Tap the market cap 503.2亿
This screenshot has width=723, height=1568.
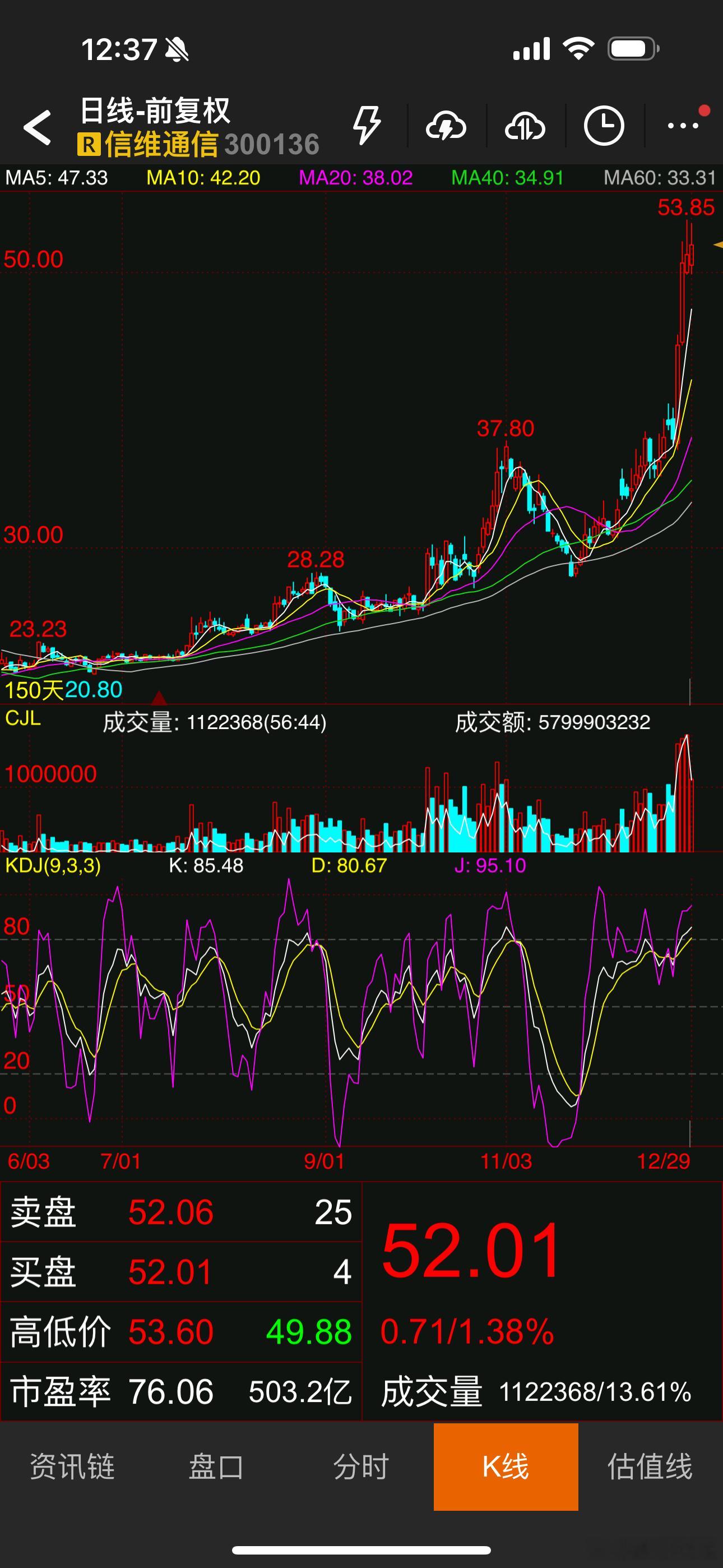(x=300, y=1391)
